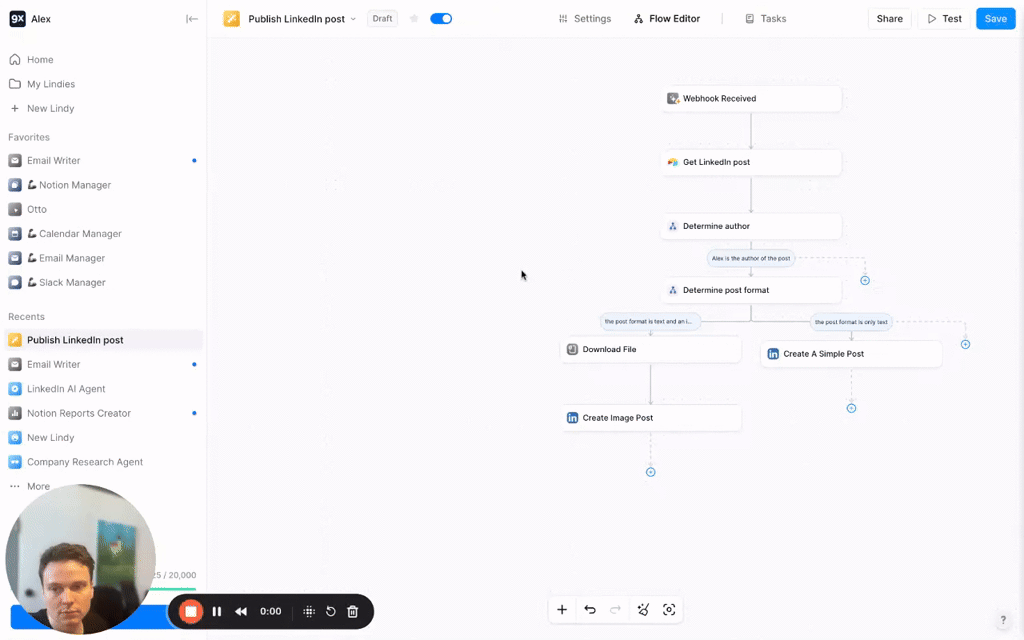Expand More in the Recents list
The height and width of the screenshot is (640, 1024).
pos(38,486)
